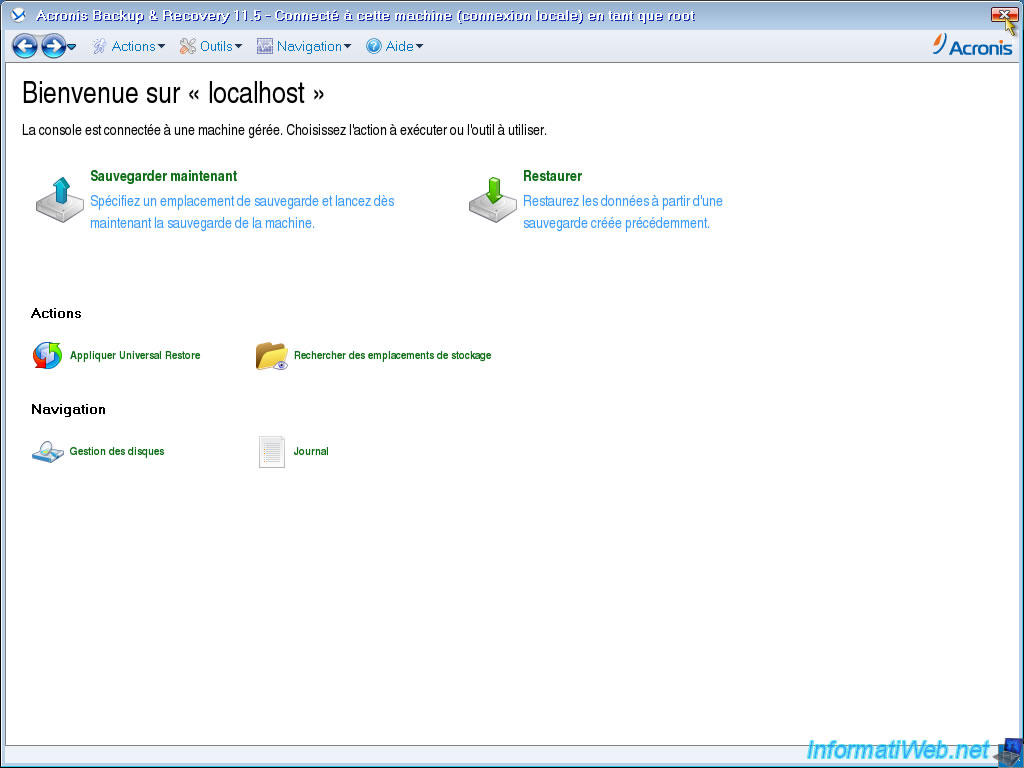Click the description Restaurez les données
Image resolution: width=1024 pixels, height=768 pixels.
[x=623, y=212]
